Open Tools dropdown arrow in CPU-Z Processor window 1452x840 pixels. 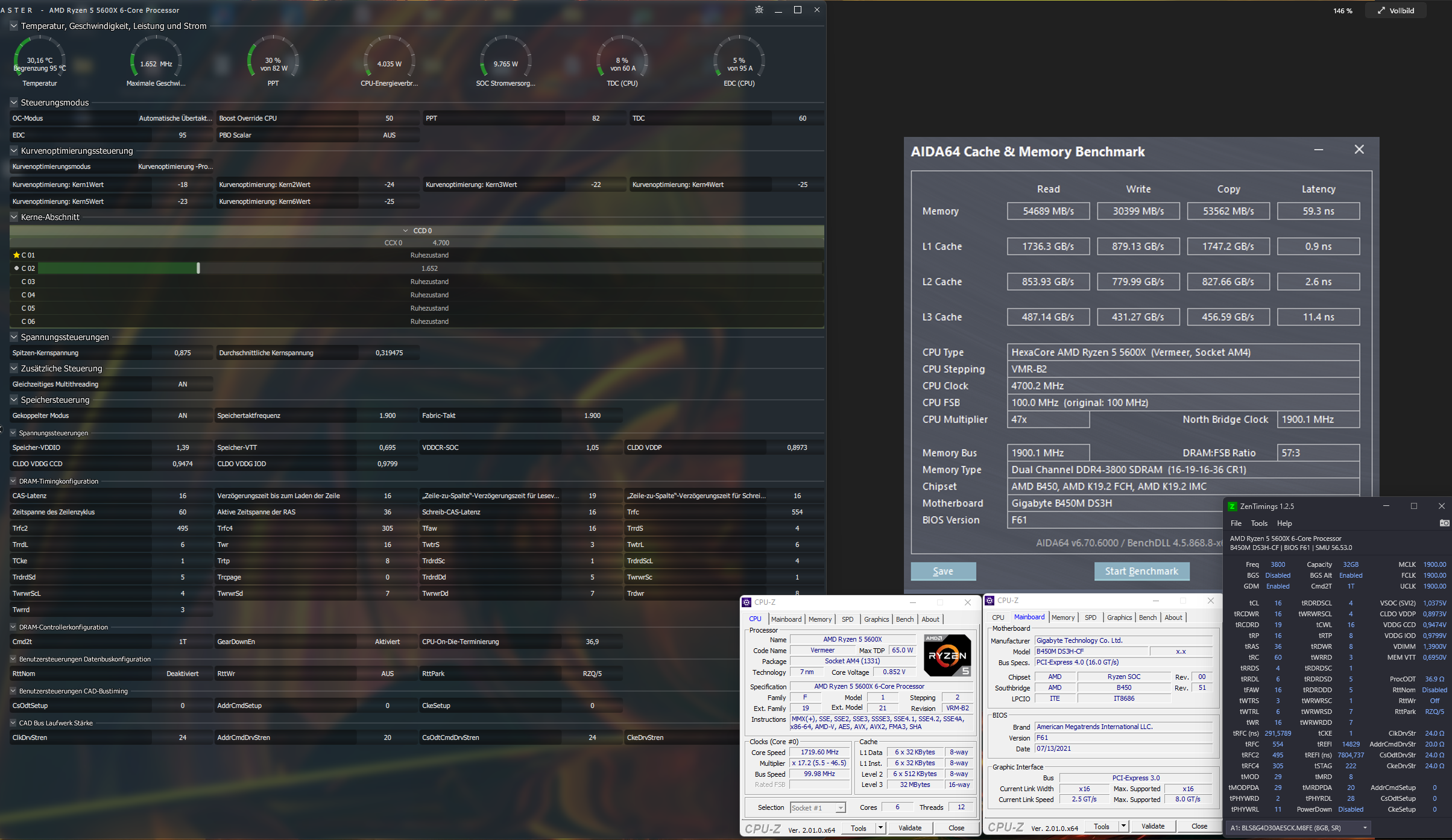pyautogui.click(x=880, y=828)
